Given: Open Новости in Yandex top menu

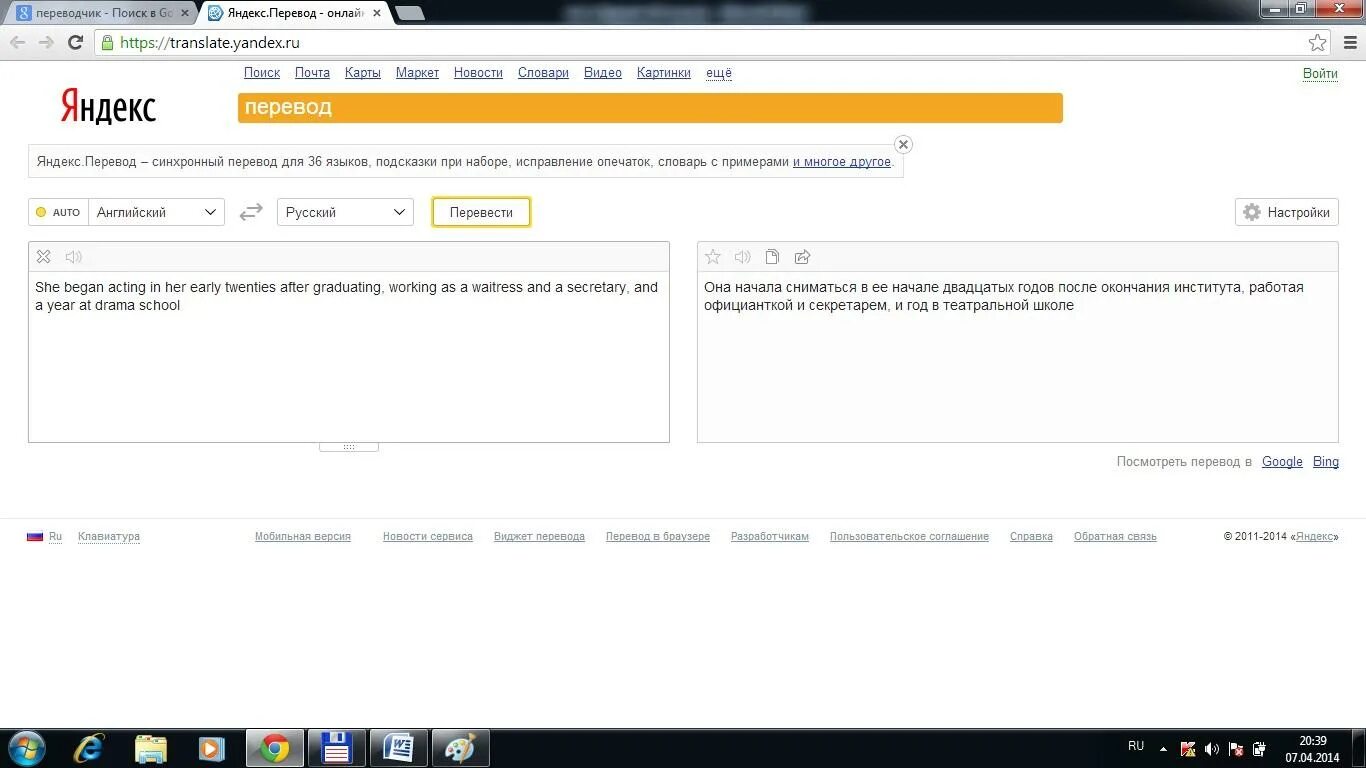Looking at the screenshot, I should pyautogui.click(x=478, y=73).
